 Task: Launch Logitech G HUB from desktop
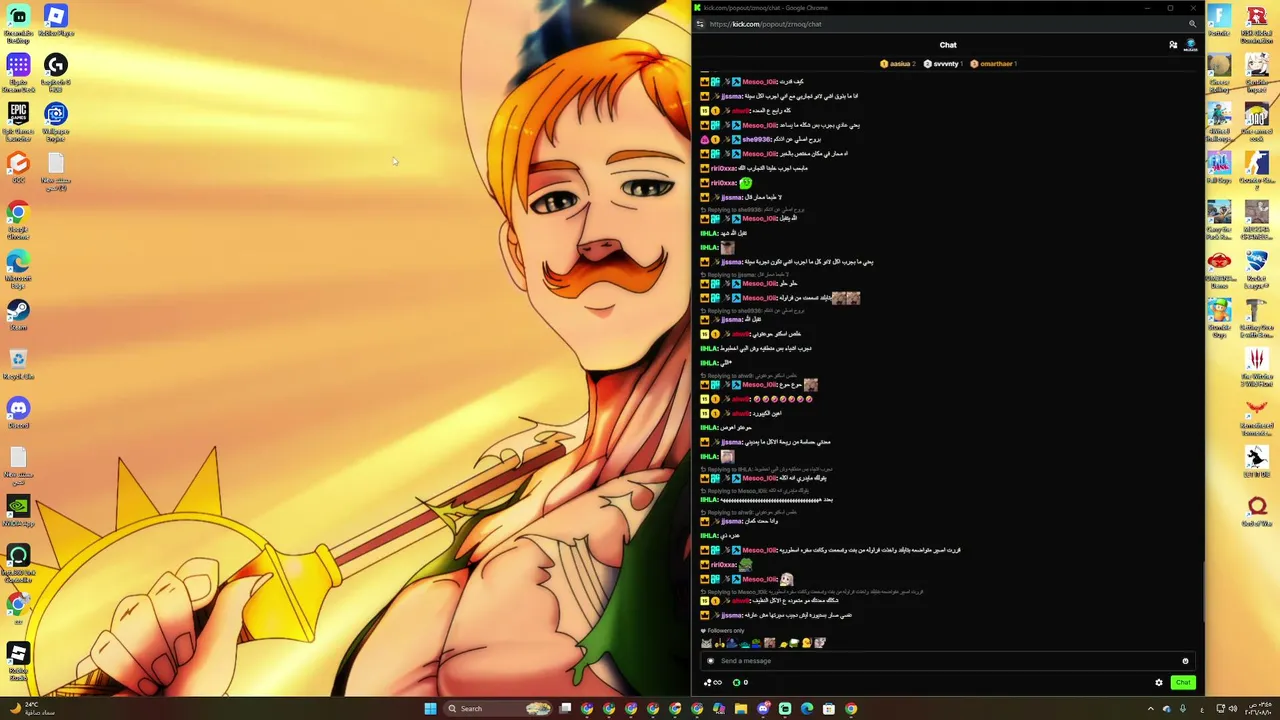pyautogui.click(x=56, y=72)
